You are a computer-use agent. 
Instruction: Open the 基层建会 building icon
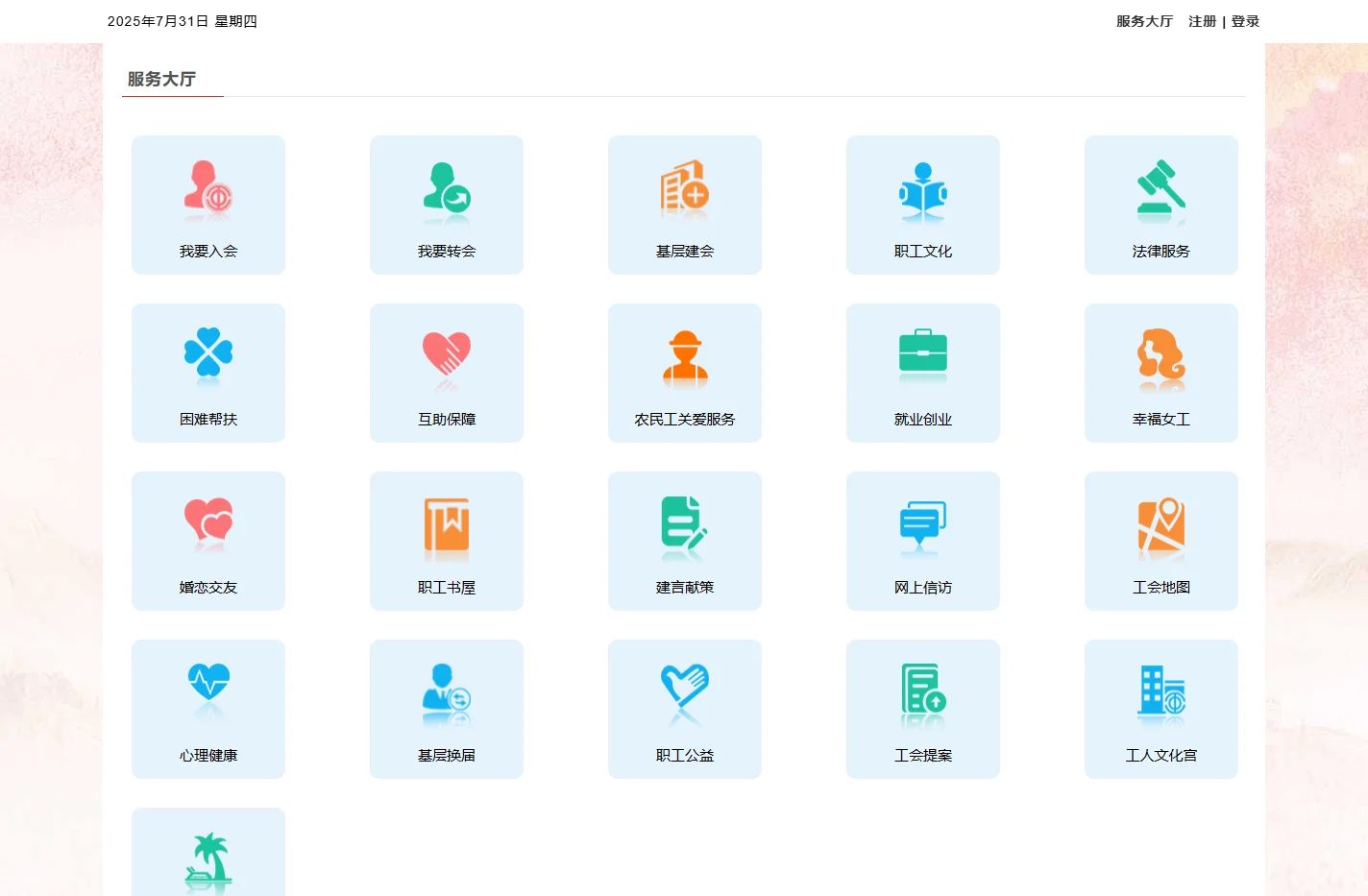[685, 188]
